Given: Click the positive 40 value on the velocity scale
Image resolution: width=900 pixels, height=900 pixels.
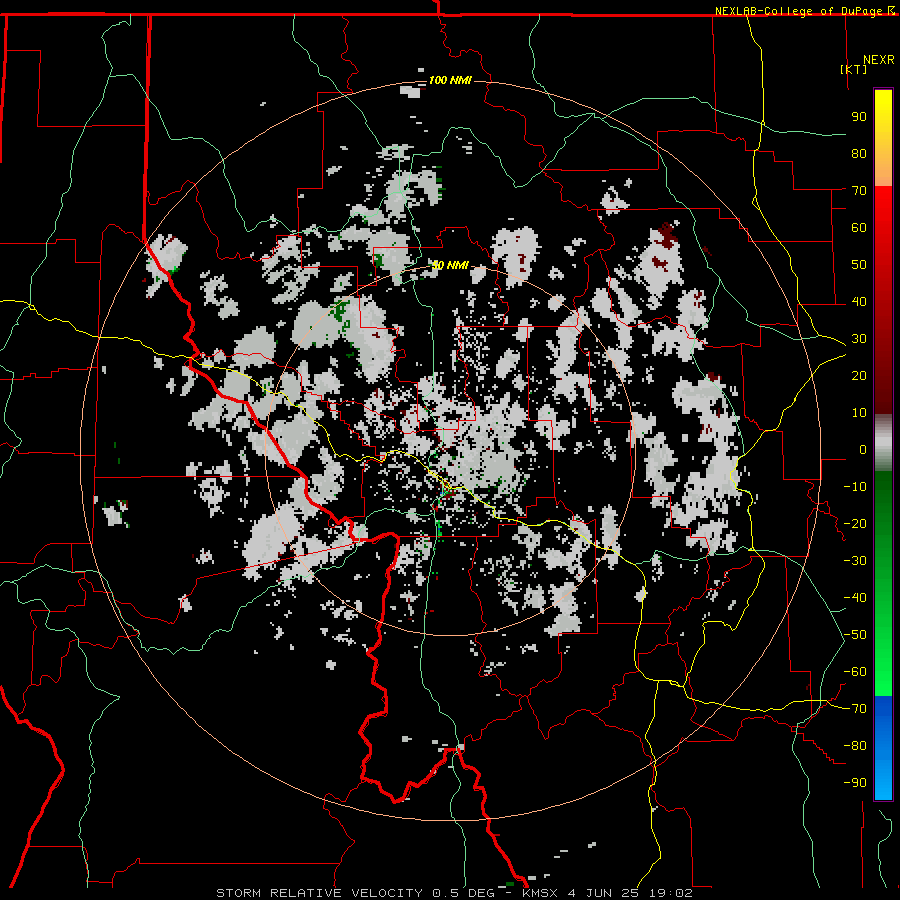Looking at the screenshot, I should pyautogui.click(x=859, y=301).
